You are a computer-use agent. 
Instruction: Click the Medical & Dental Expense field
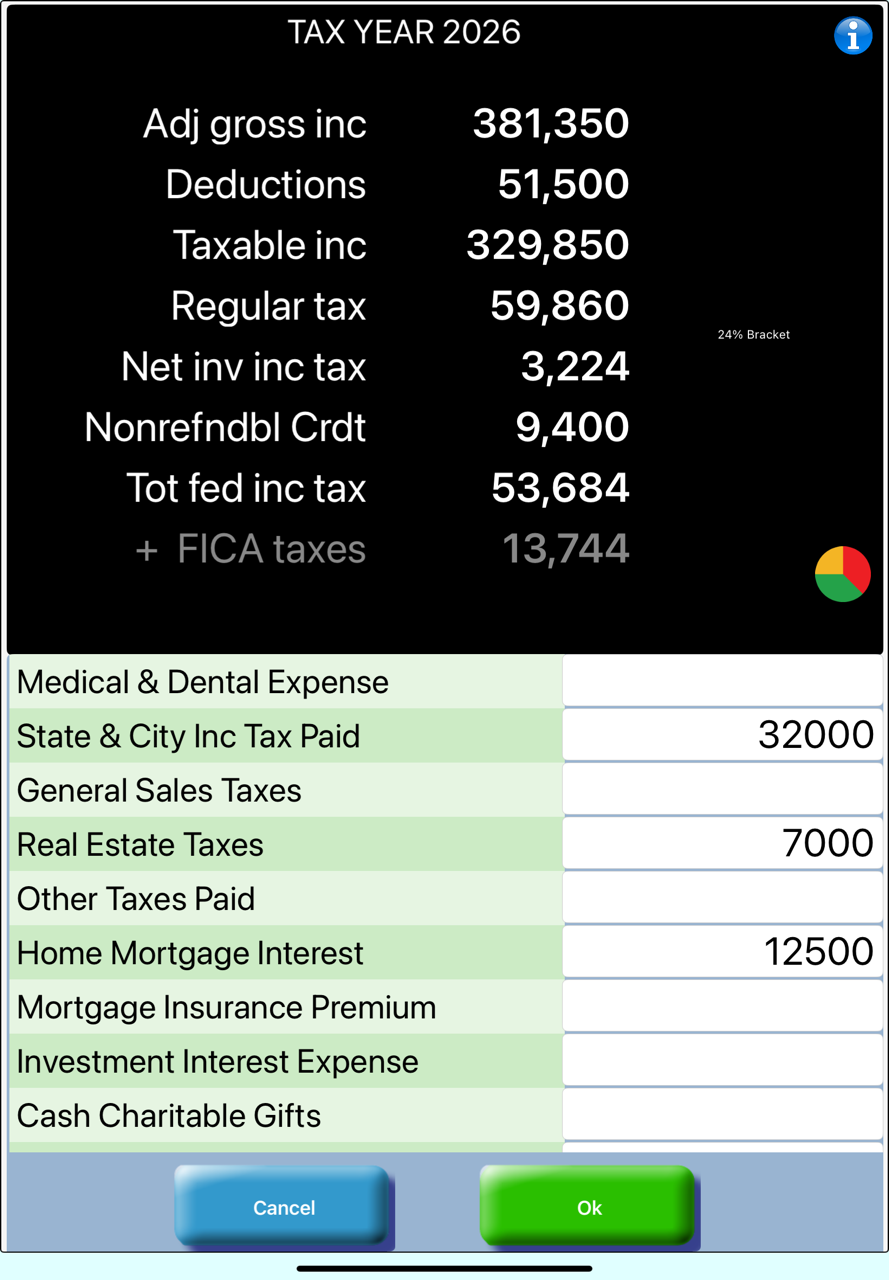[x=722, y=682]
